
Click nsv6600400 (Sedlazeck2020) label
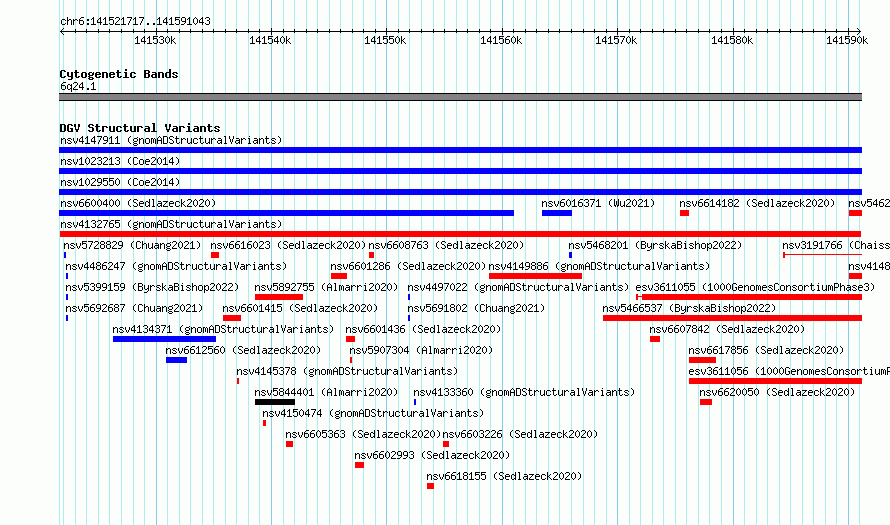tap(138, 203)
